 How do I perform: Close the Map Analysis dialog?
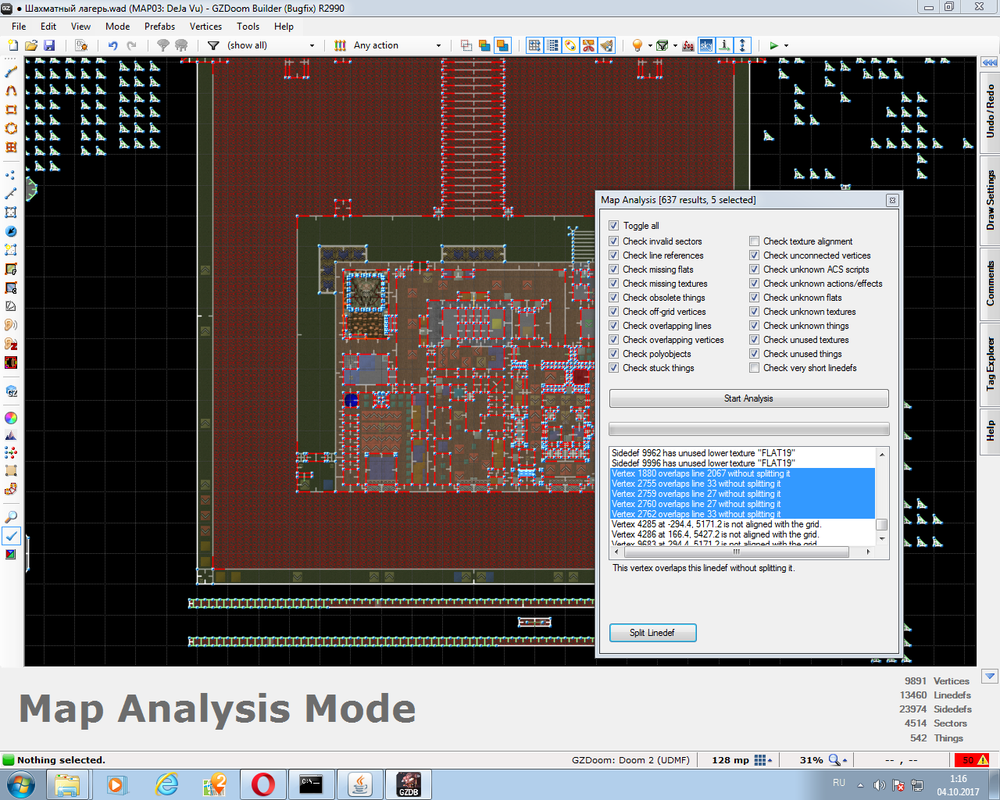point(892,200)
